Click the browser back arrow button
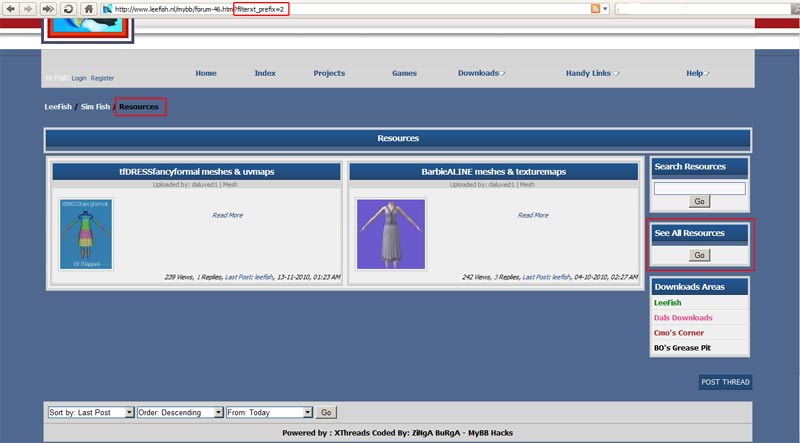 pyautogui.click(x=11, y=8)
